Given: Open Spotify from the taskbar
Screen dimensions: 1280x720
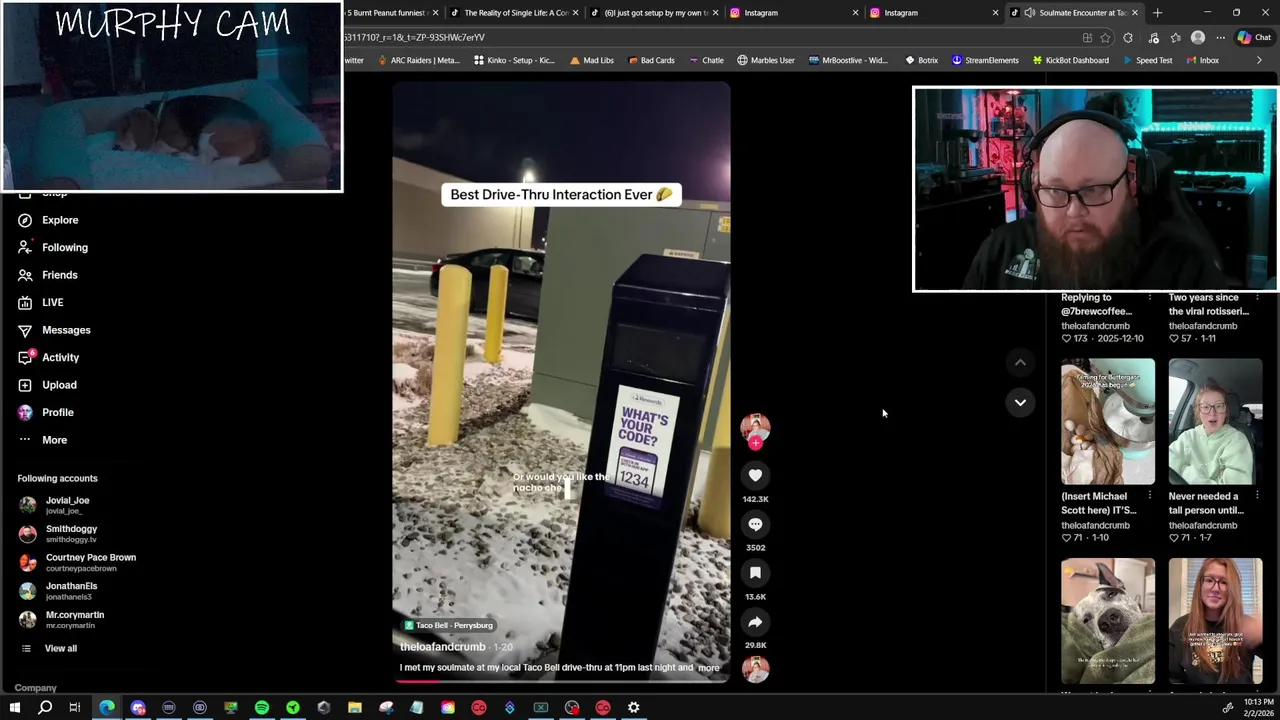Looking at the screenshot, I should point(262,708).
